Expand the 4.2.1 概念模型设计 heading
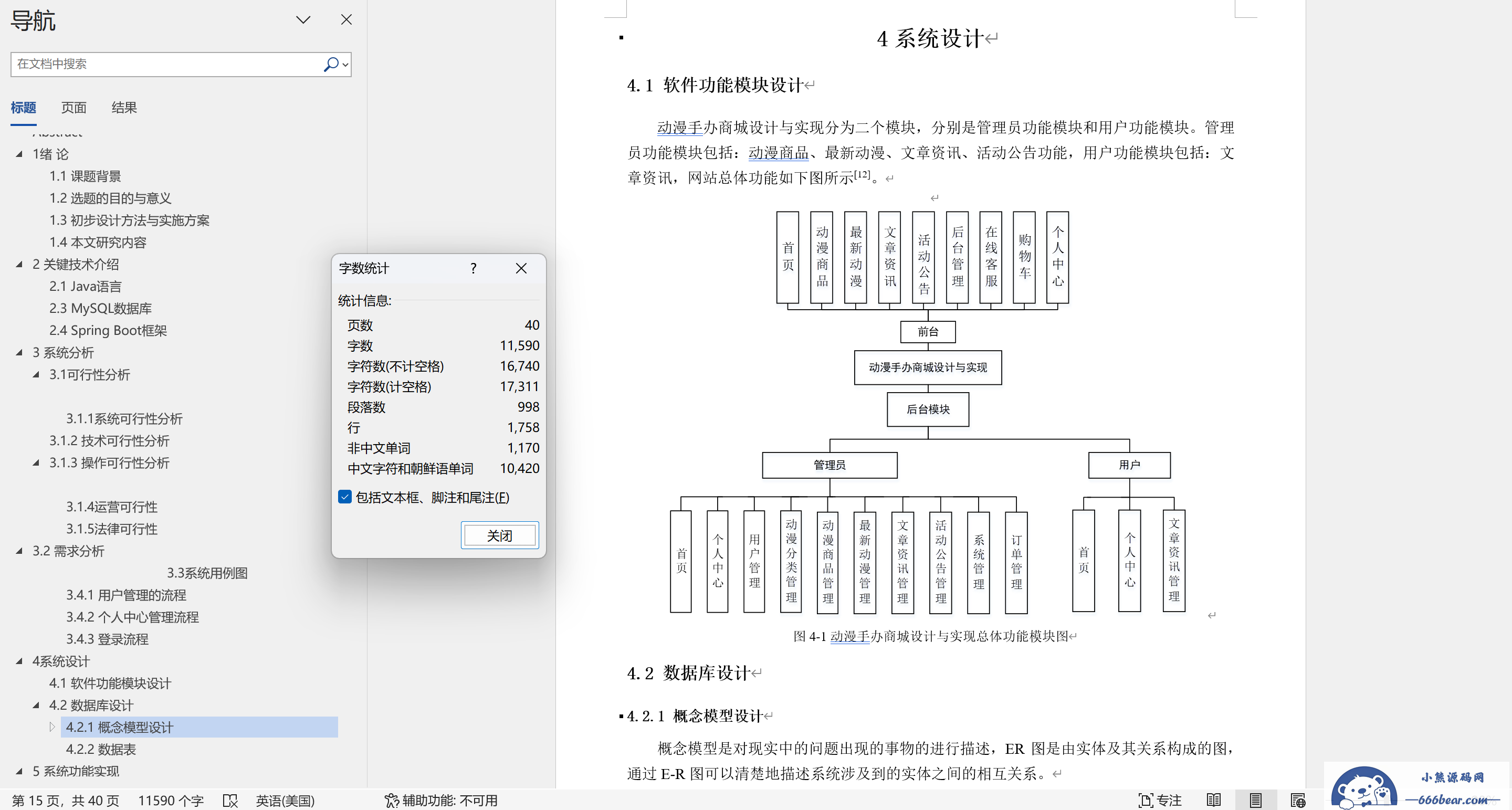The width and height of the screenshot is (1512, 810). pos(52,727)
